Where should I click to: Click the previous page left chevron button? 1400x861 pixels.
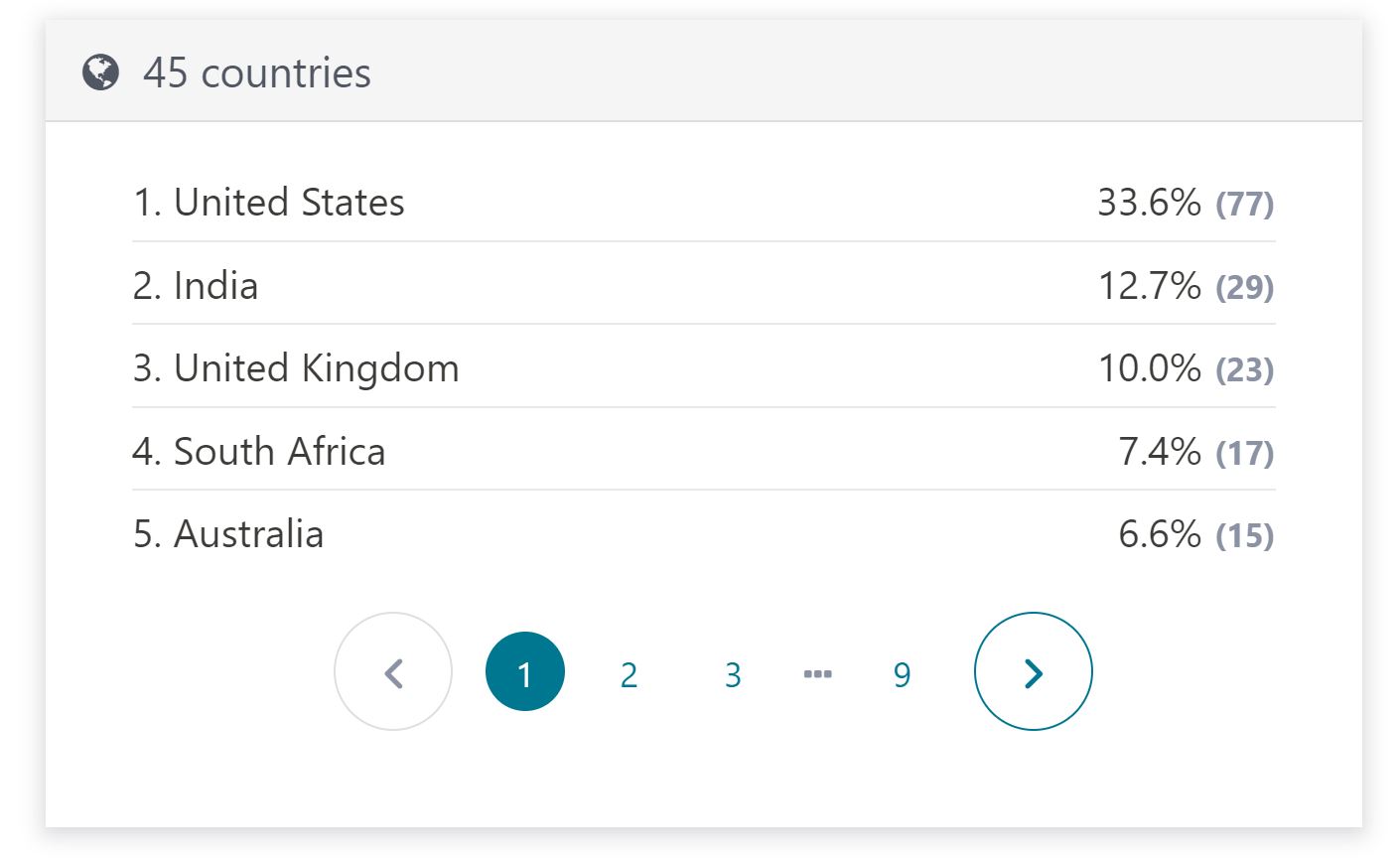393,672
